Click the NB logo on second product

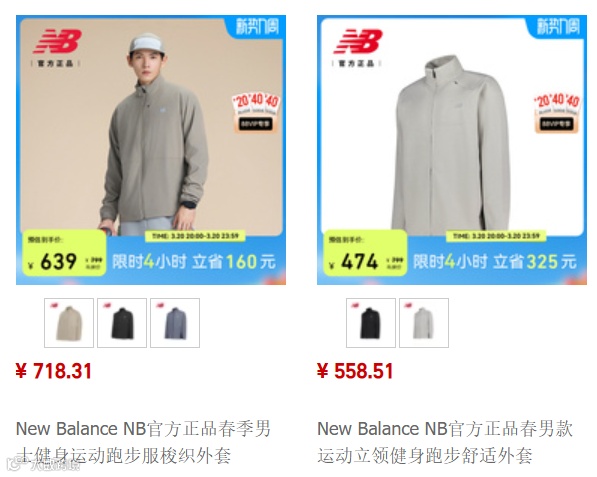coord(358,42)
